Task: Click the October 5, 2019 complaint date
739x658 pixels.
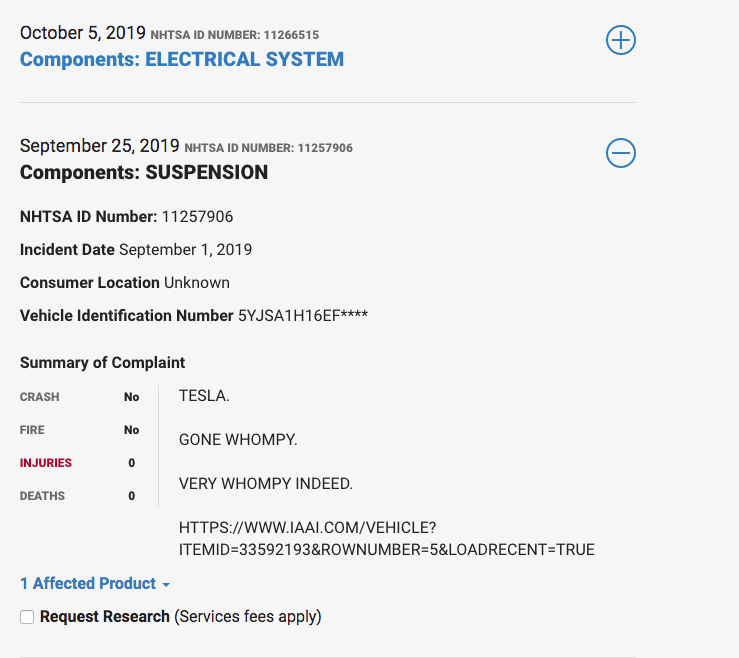Action: click(82, 33)
